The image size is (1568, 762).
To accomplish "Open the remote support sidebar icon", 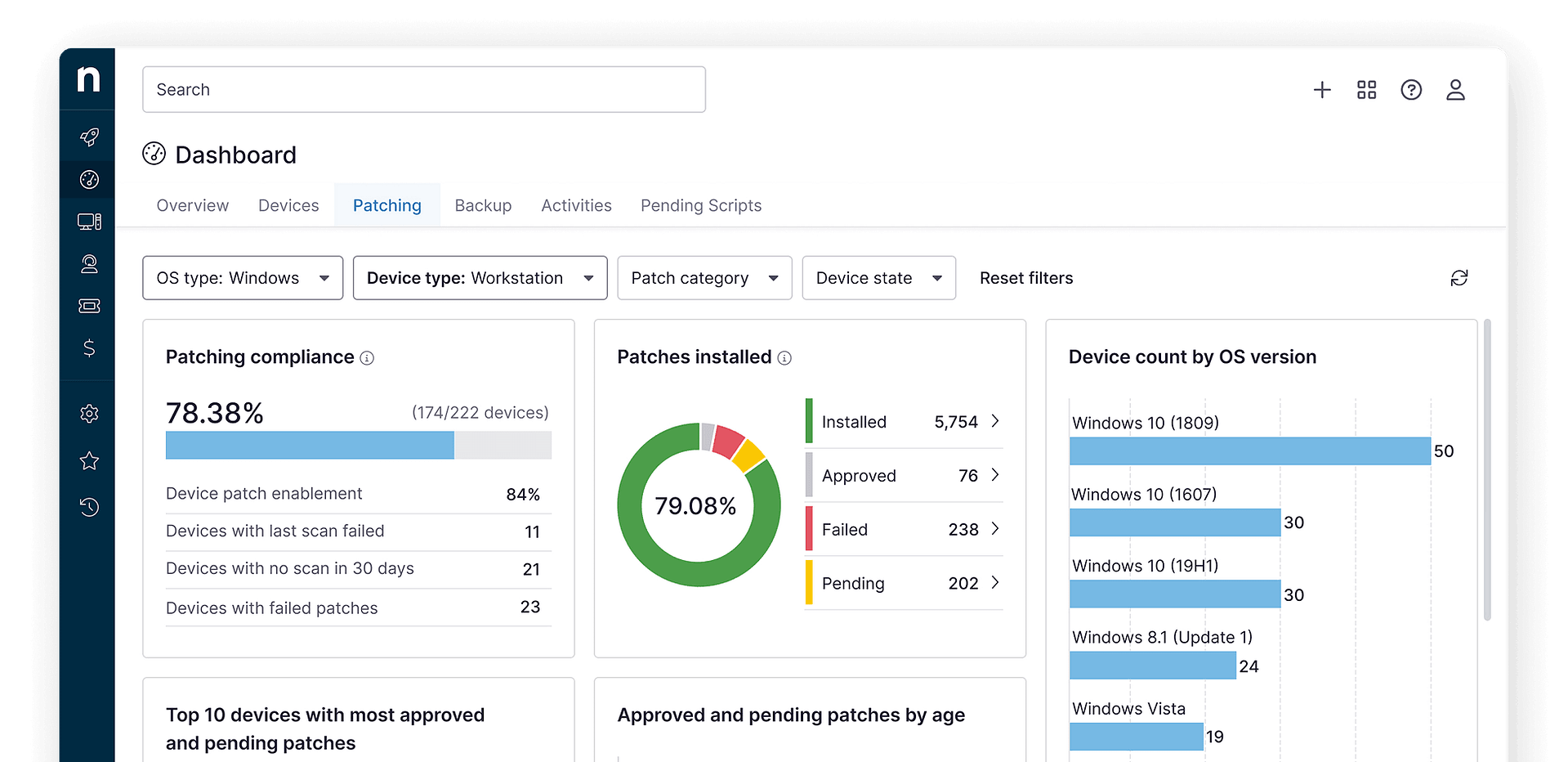I will (x=88, y=263).
